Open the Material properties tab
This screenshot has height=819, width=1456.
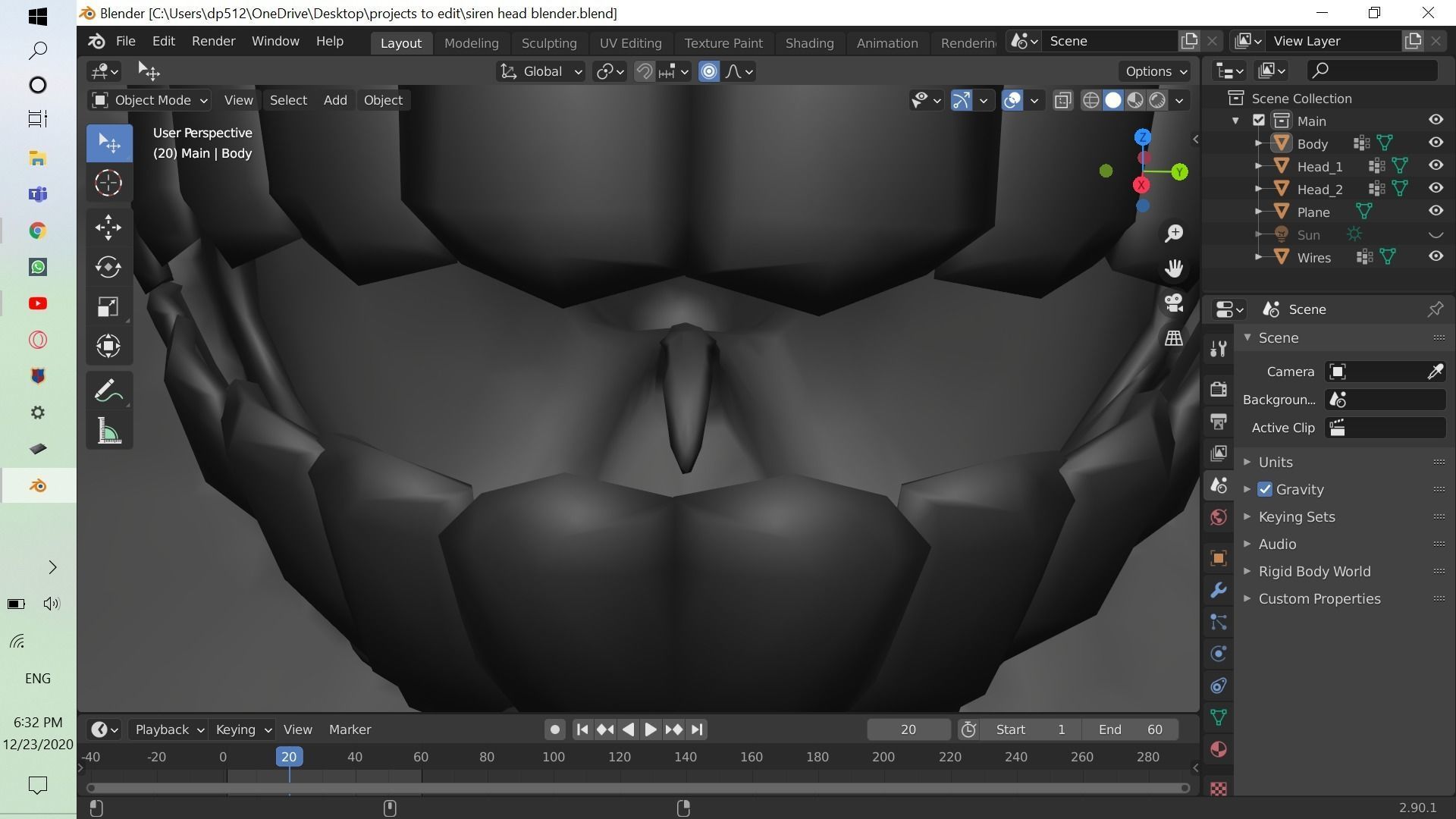[x=1219, y=749]
